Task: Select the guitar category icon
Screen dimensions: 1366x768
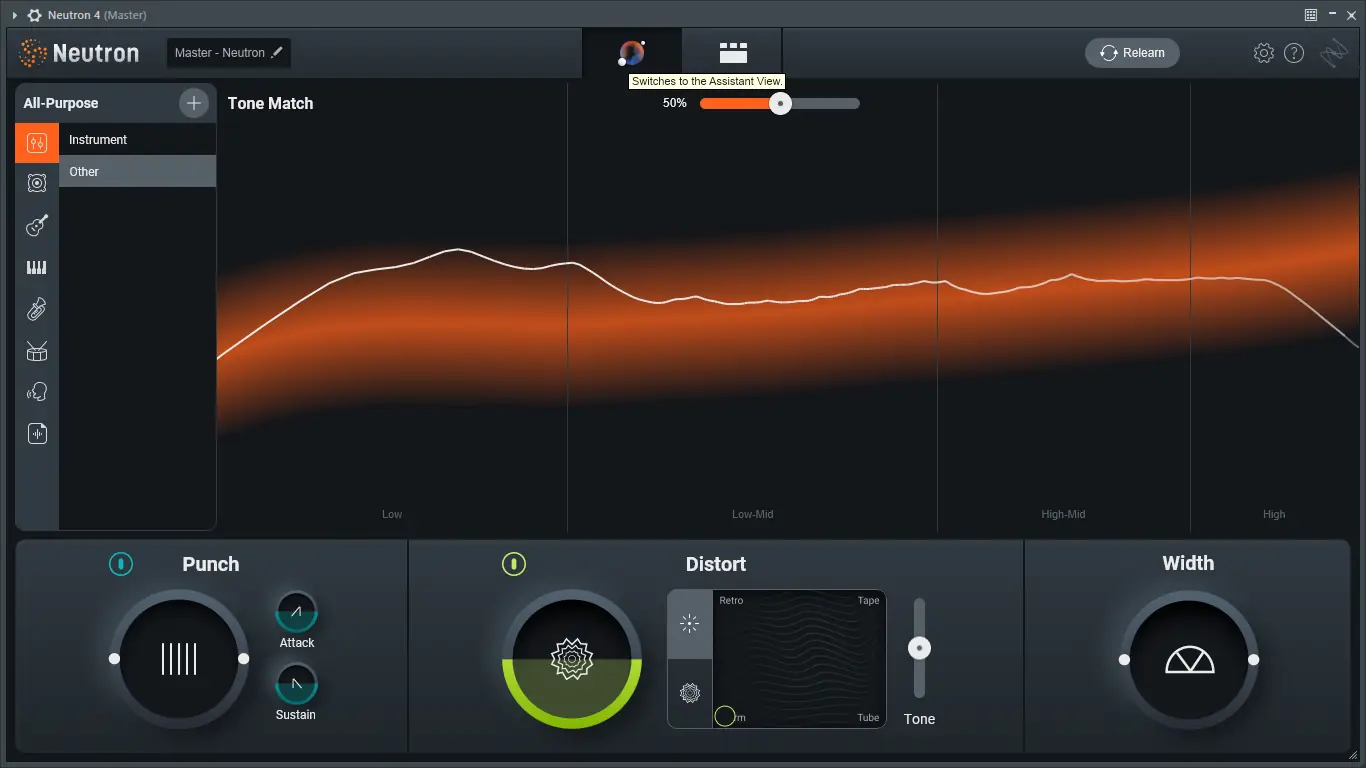Action: [x=37, y=225]
